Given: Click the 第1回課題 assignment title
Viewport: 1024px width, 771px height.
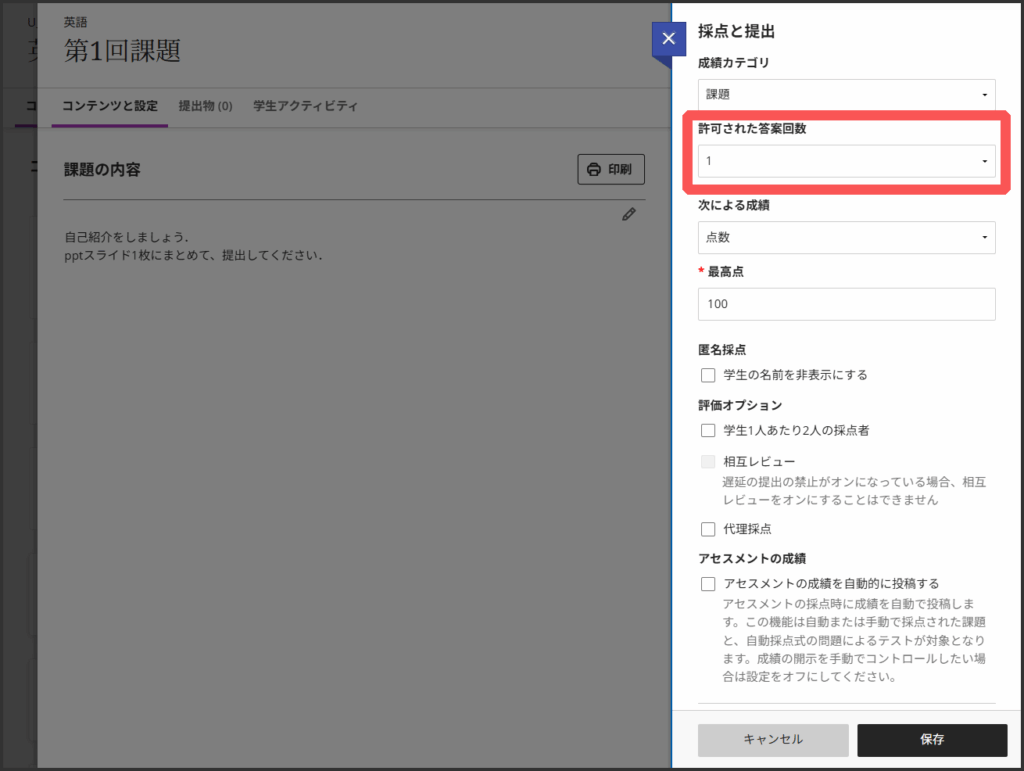Looking at the screenshot, I should pyautogui.click(x=122, y=51).
